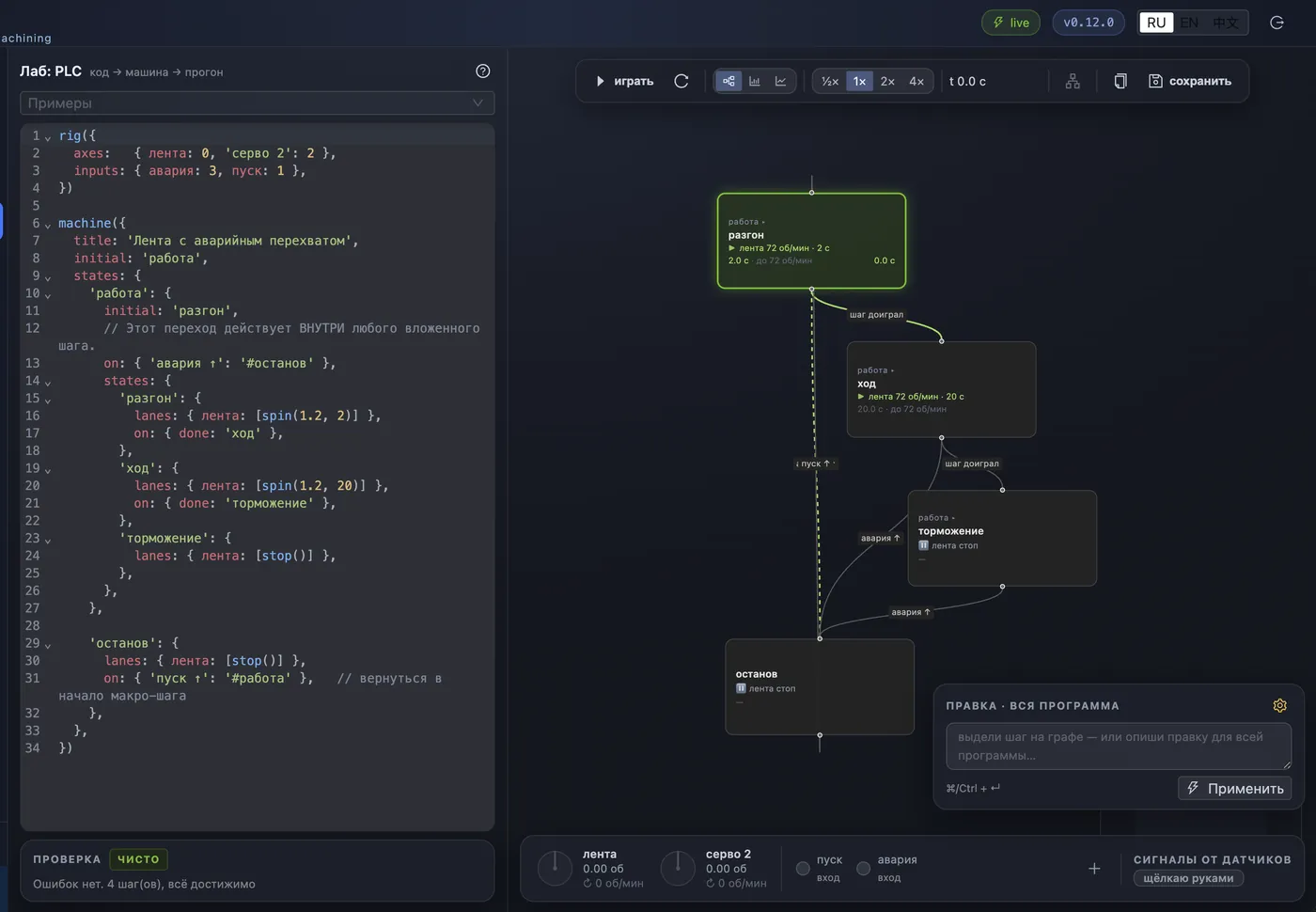Click the ЧИСТО check status badge
Image resolution: width=1316 pixels, height=912 pixels.
pos(138,859)
